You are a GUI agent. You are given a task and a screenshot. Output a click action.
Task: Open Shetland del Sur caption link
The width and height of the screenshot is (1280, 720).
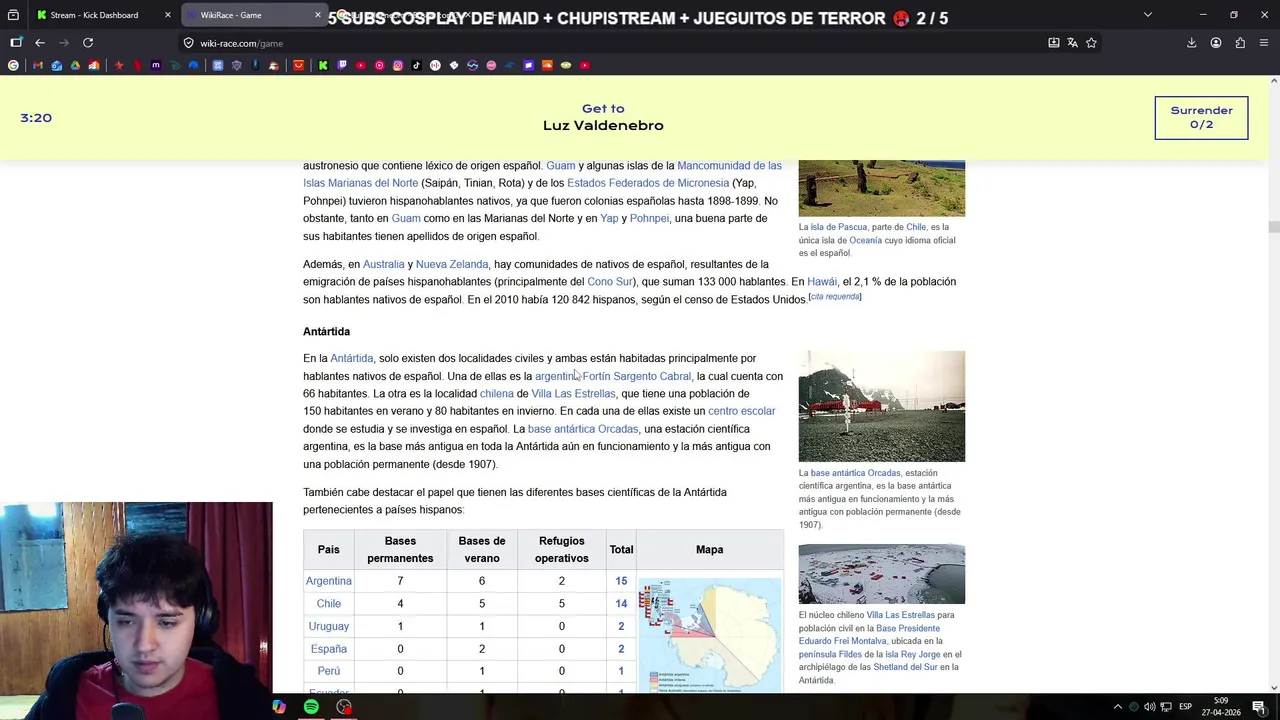(x=904, y=667)
